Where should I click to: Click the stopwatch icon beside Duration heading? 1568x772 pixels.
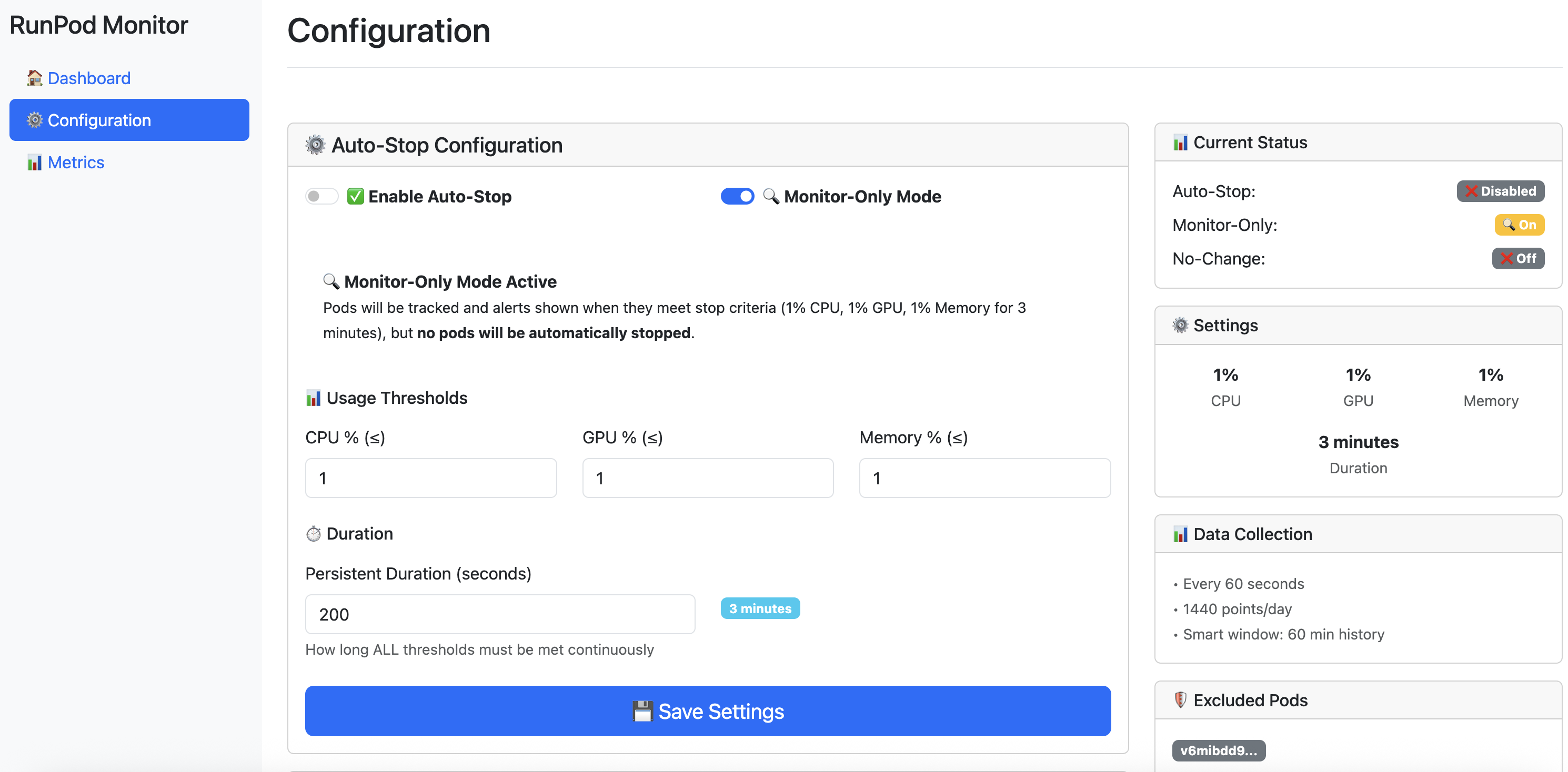pos(314,534)
